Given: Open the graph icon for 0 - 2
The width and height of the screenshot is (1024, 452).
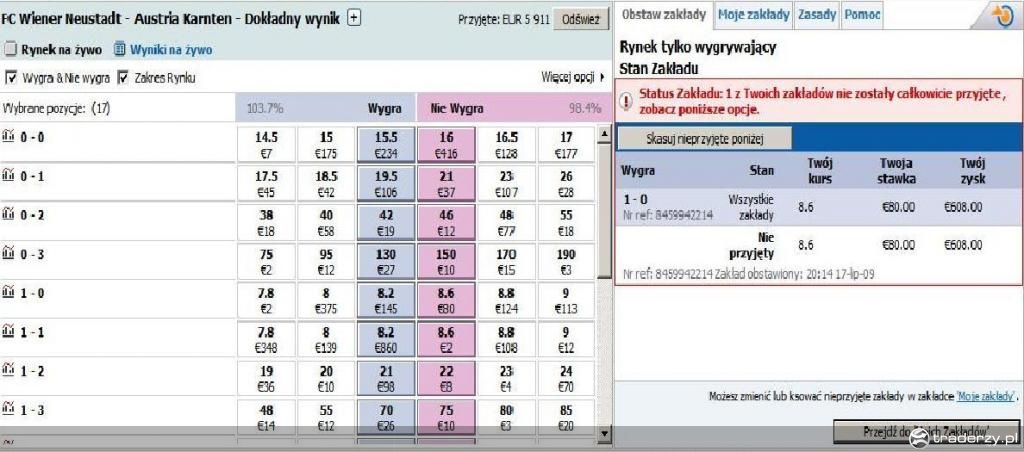Looking at the screenshot, I should [8, 214].
